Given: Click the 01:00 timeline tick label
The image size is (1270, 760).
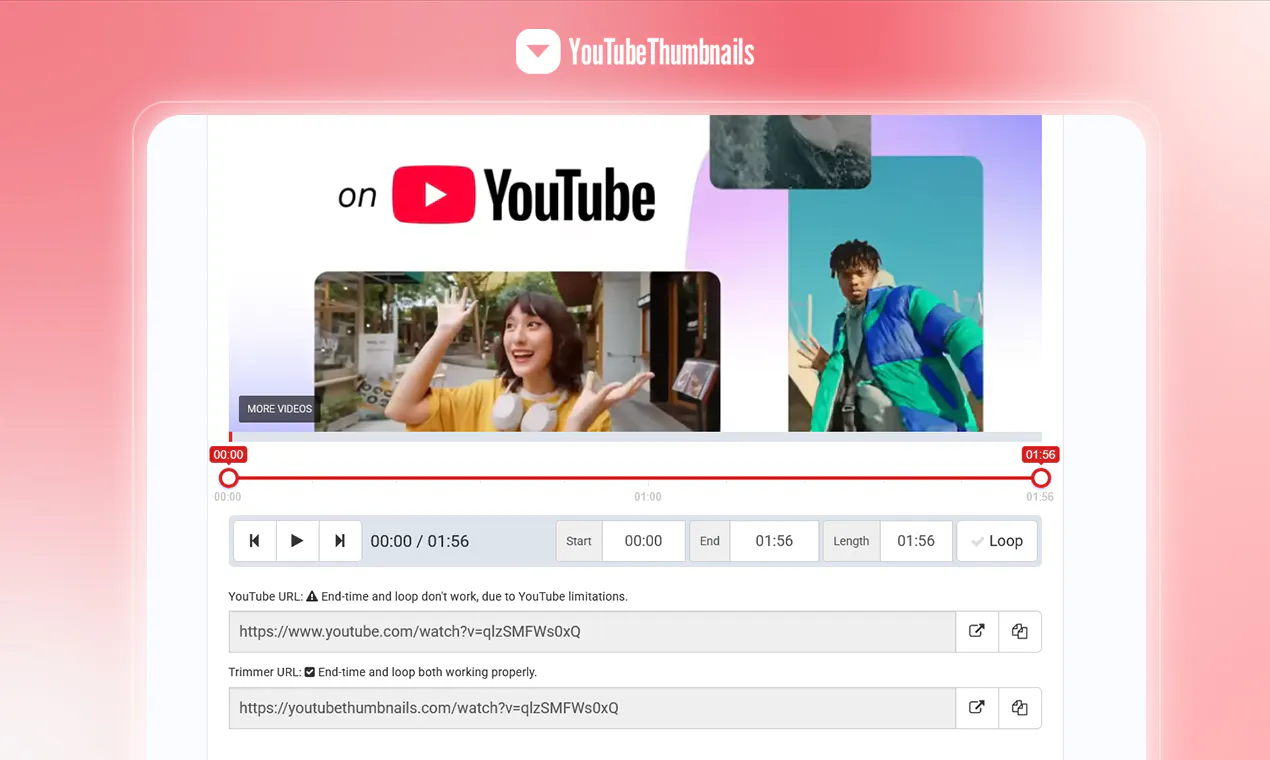Looking at the screenshot, I should 648,497.
